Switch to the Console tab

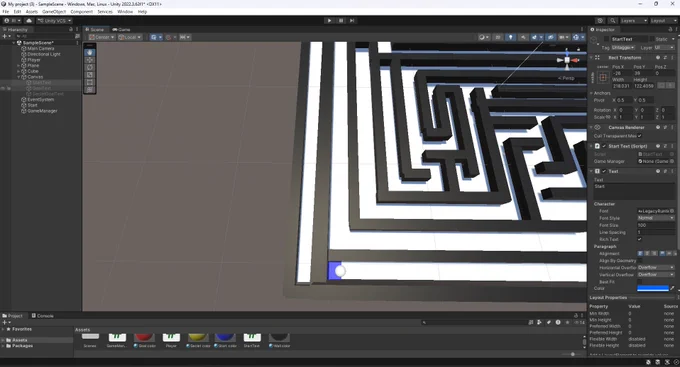click(x=42, y=316)
